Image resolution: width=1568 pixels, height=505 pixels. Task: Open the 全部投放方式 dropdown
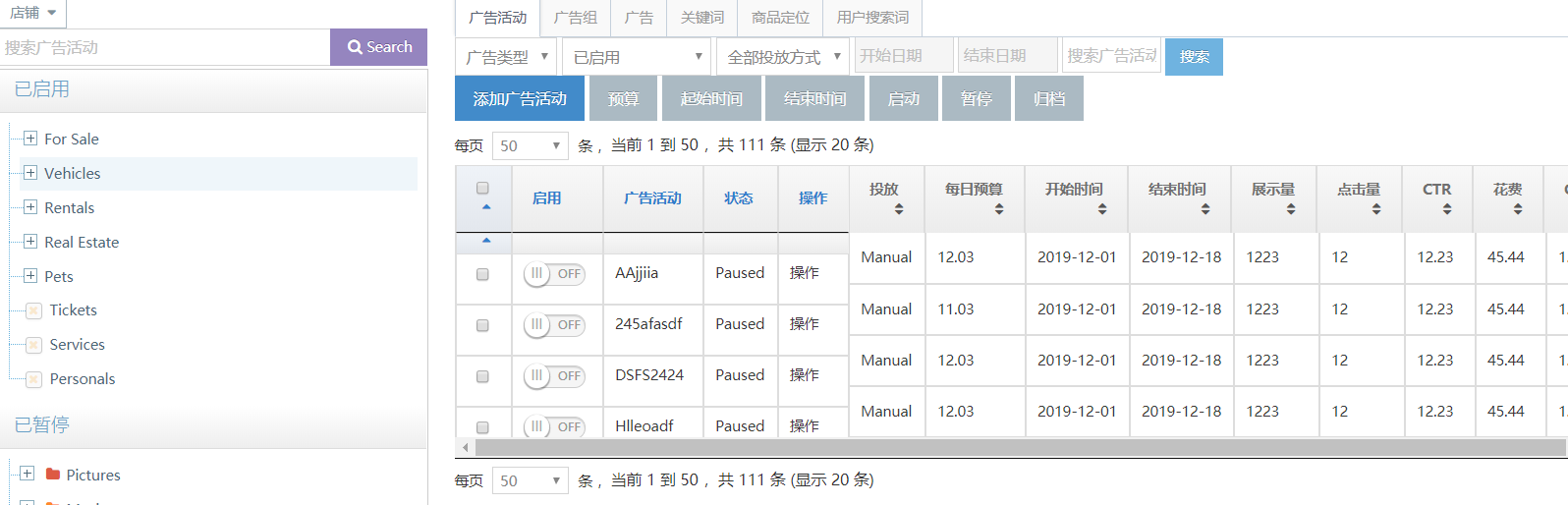pos(782,57)
